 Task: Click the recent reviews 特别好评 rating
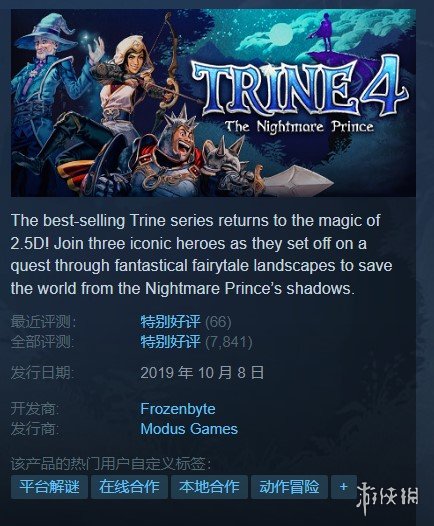(170, 322)
